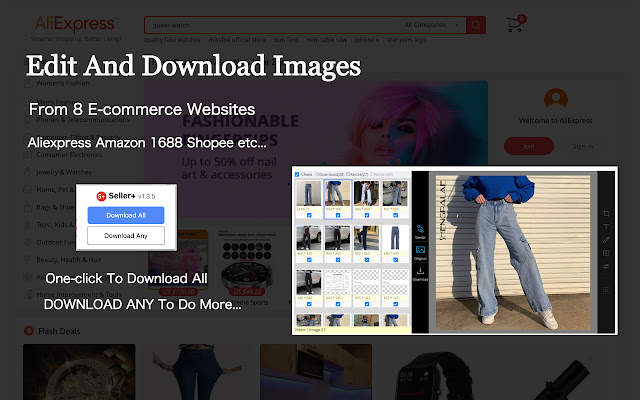640x400 pixels.
Task: Uncheck the second thumbnail's checkbox
Action: tap(338, 214)
